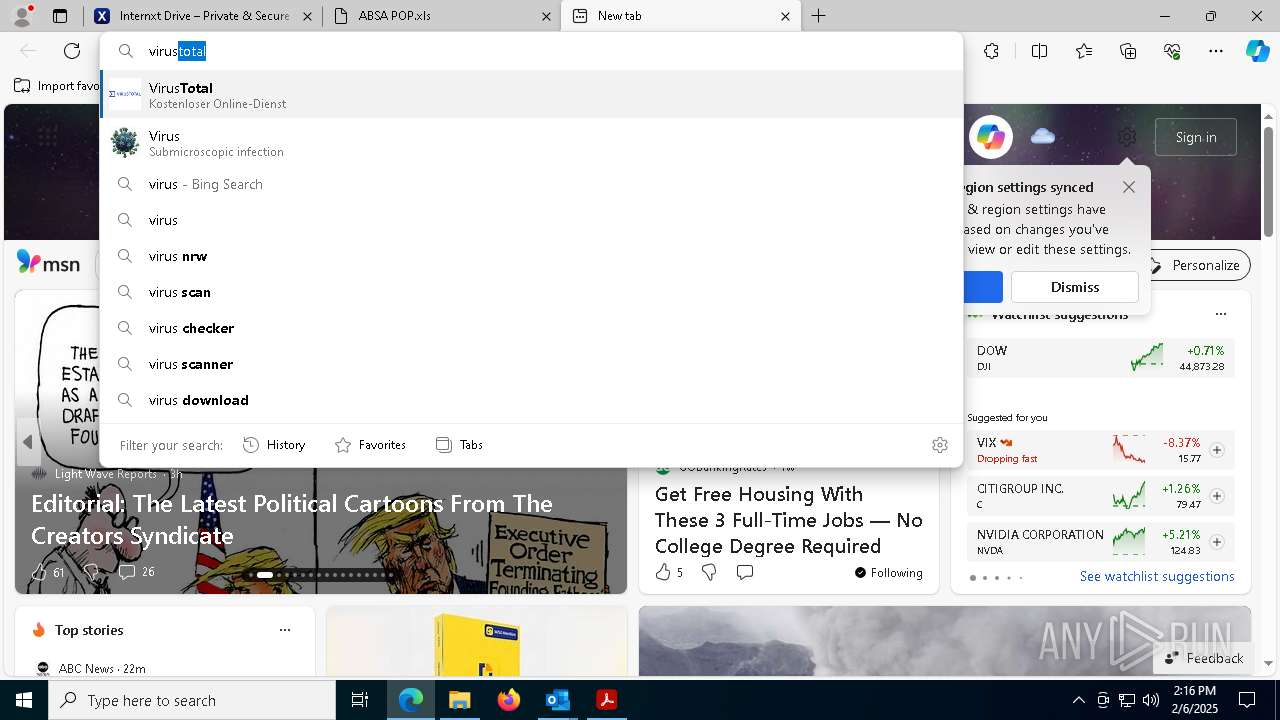Open browser Extensions icon
This screenshot has height=720, width=1280.
coord(991,51)
